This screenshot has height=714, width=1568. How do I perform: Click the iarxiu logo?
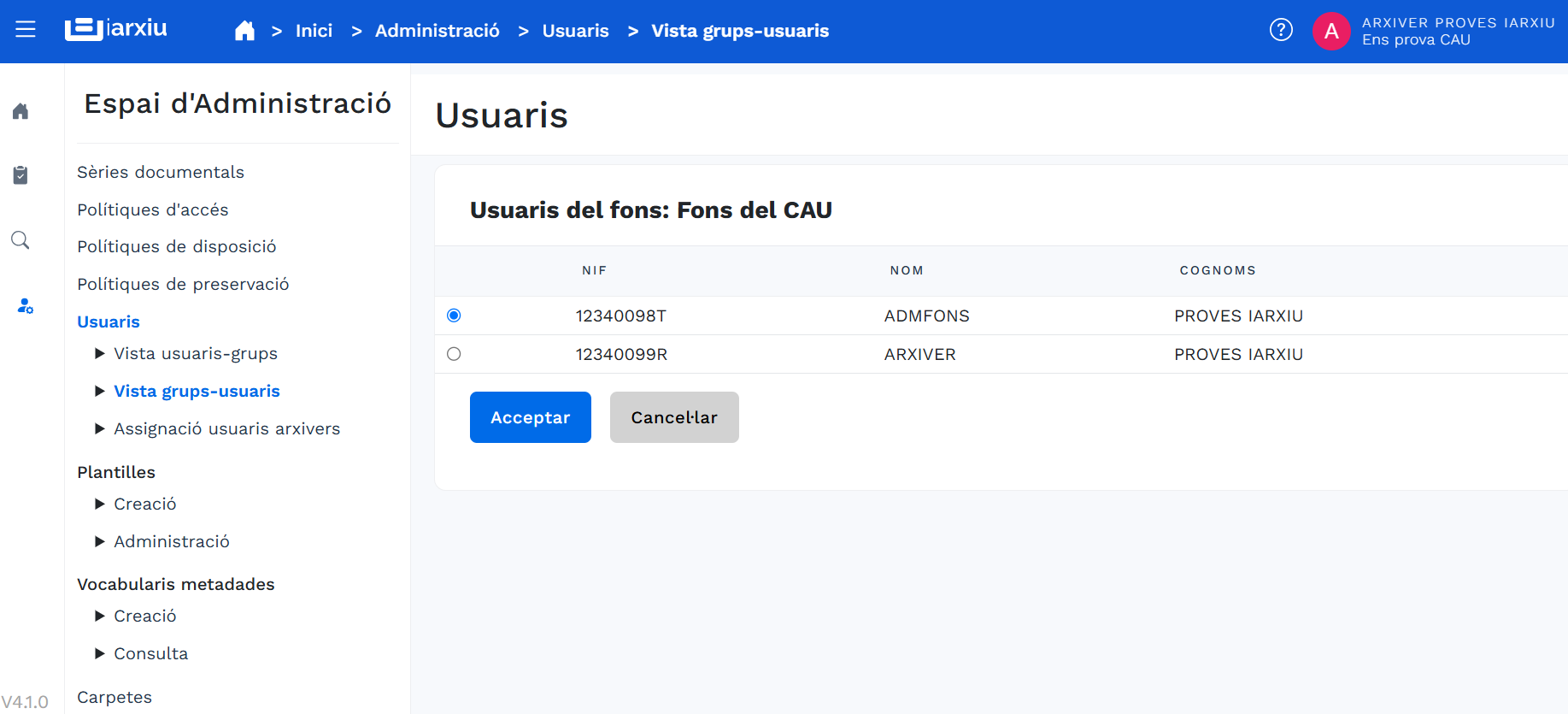[116, 29]
